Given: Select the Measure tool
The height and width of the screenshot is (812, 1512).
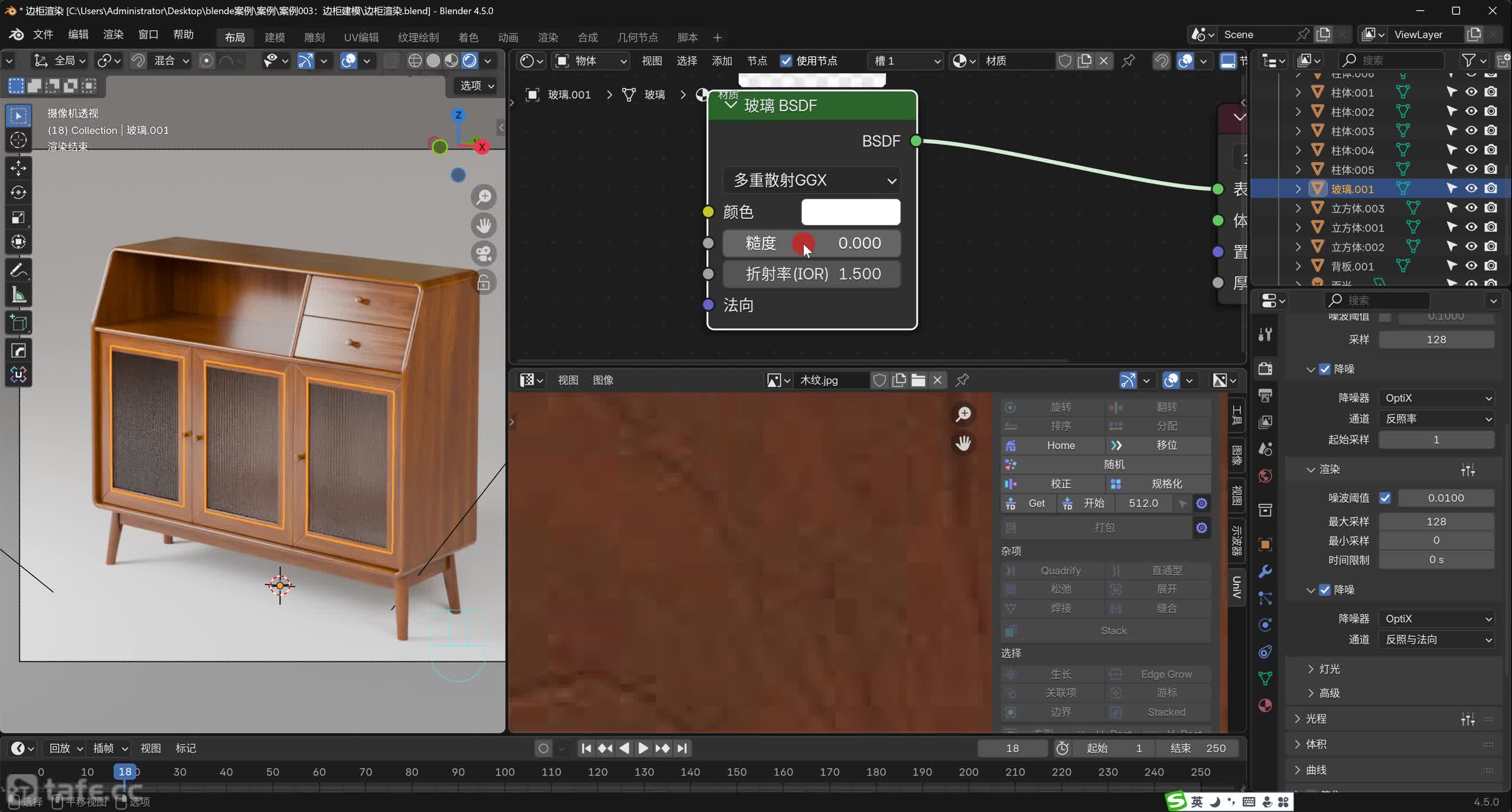Looking at the screenshot, I should click(x=18, y=295).
